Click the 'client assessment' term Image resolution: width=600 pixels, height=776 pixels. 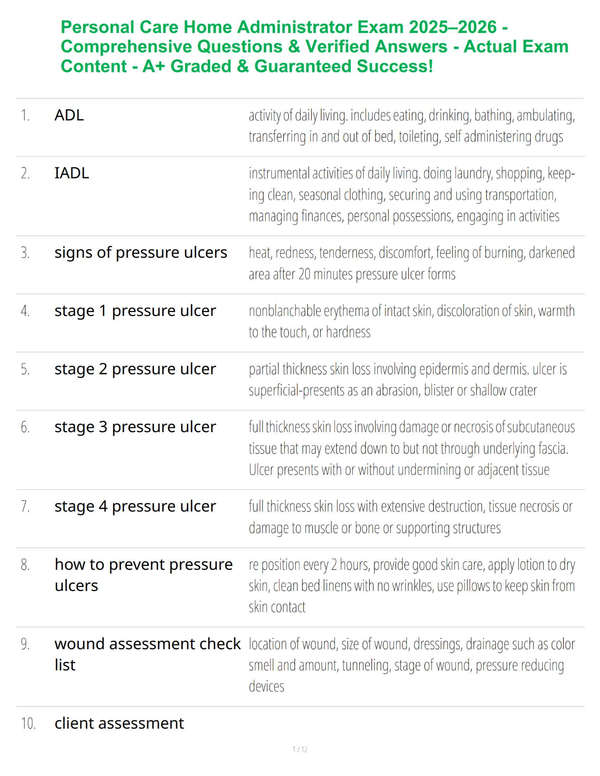[119, 724]
